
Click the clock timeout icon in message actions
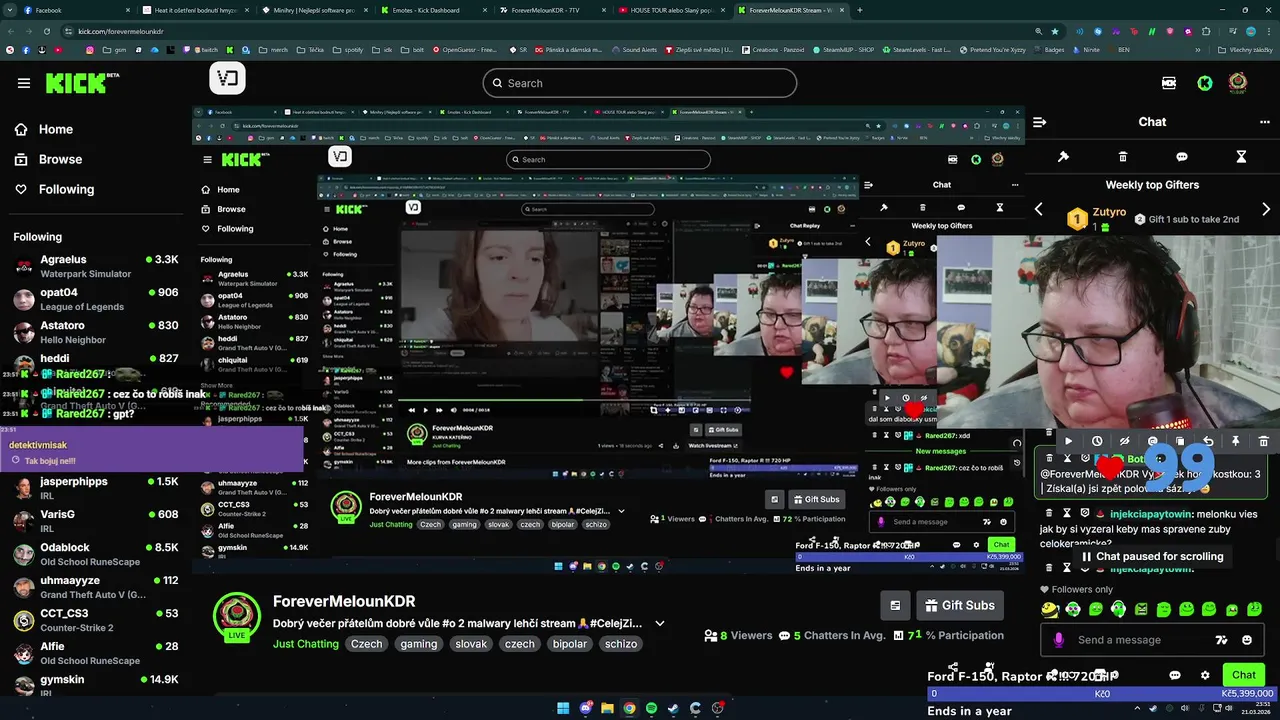[1097, 441]
